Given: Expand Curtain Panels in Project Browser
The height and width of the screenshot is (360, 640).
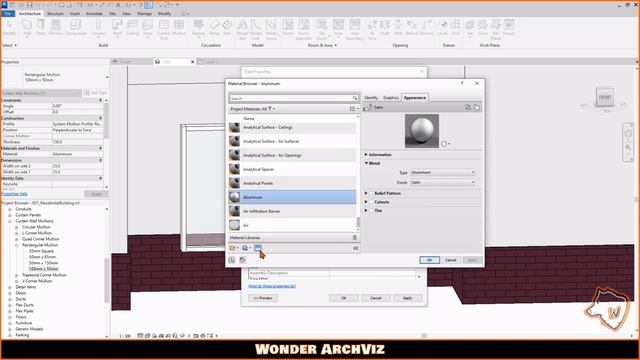Looking at the screenshot, I should (x=10, y=215).
